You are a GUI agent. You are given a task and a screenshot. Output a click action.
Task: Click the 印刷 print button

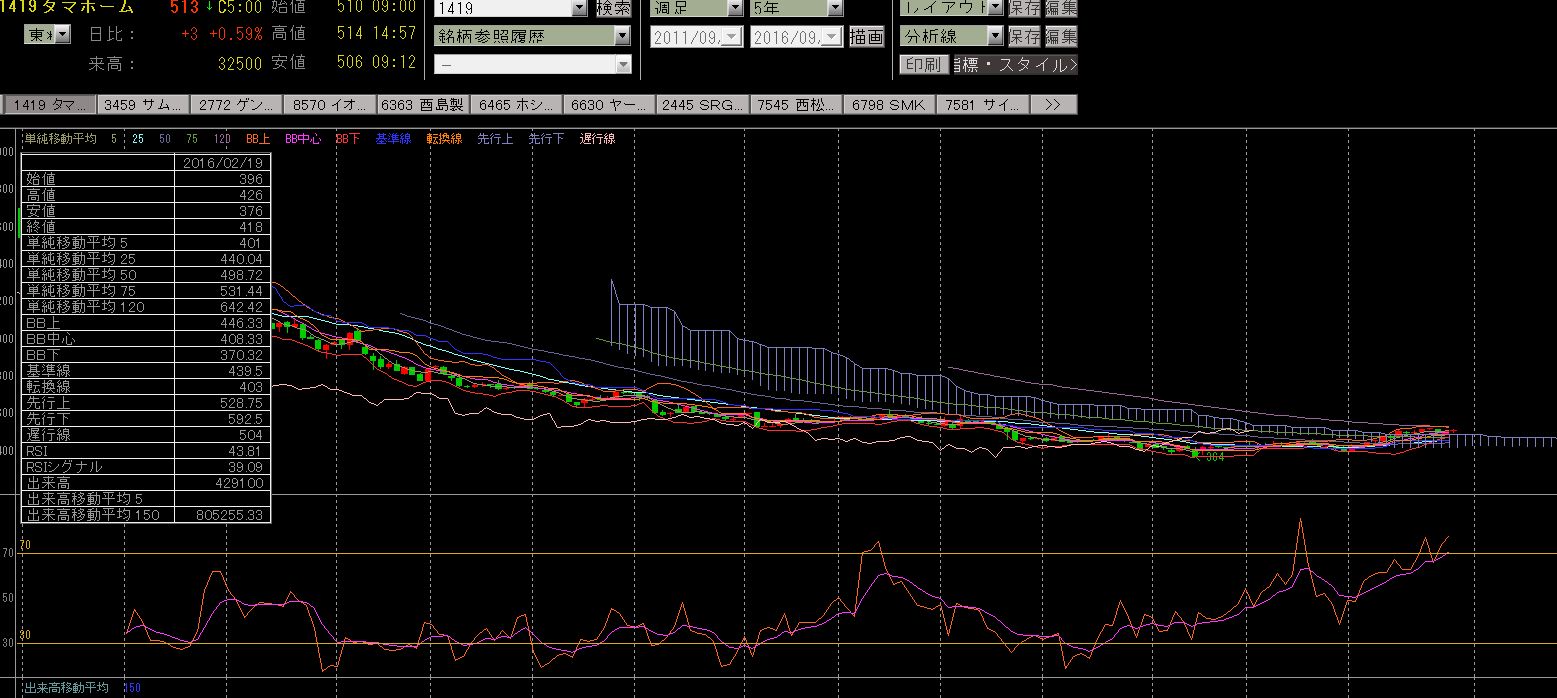point(923,64)
